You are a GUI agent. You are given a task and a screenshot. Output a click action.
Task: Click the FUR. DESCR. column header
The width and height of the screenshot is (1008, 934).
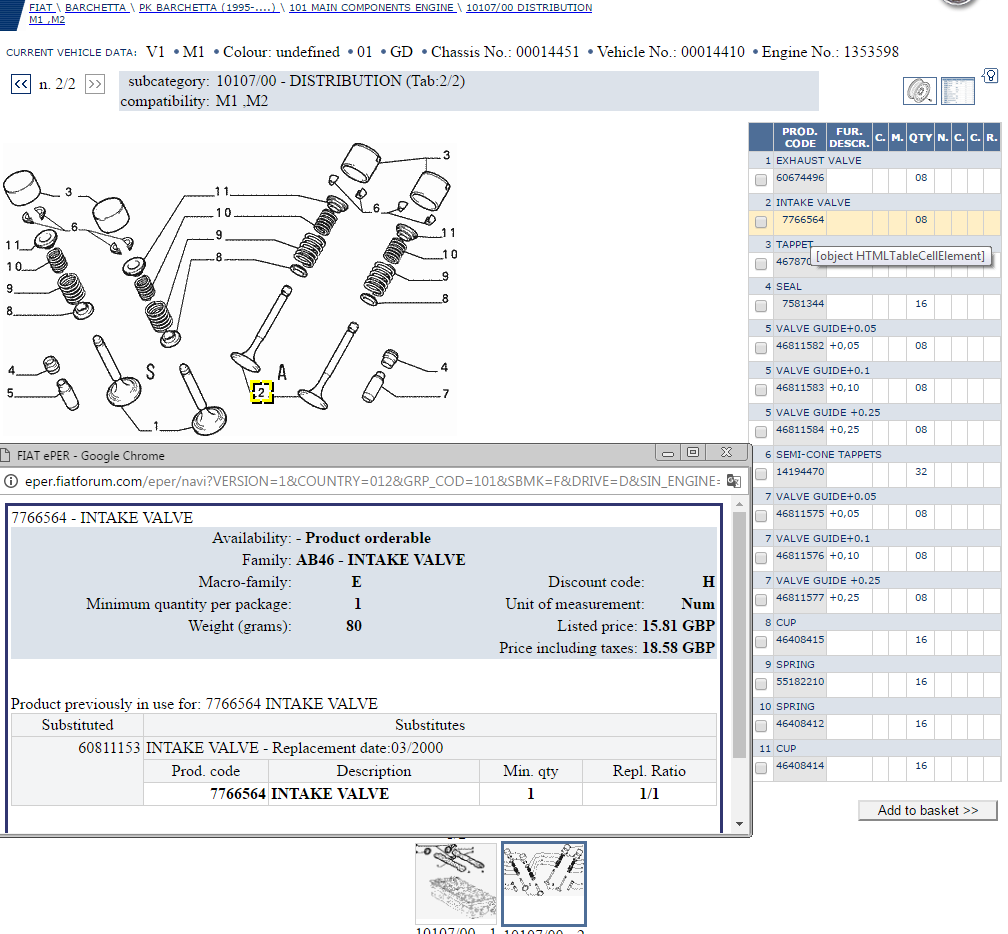pos(849,138)
